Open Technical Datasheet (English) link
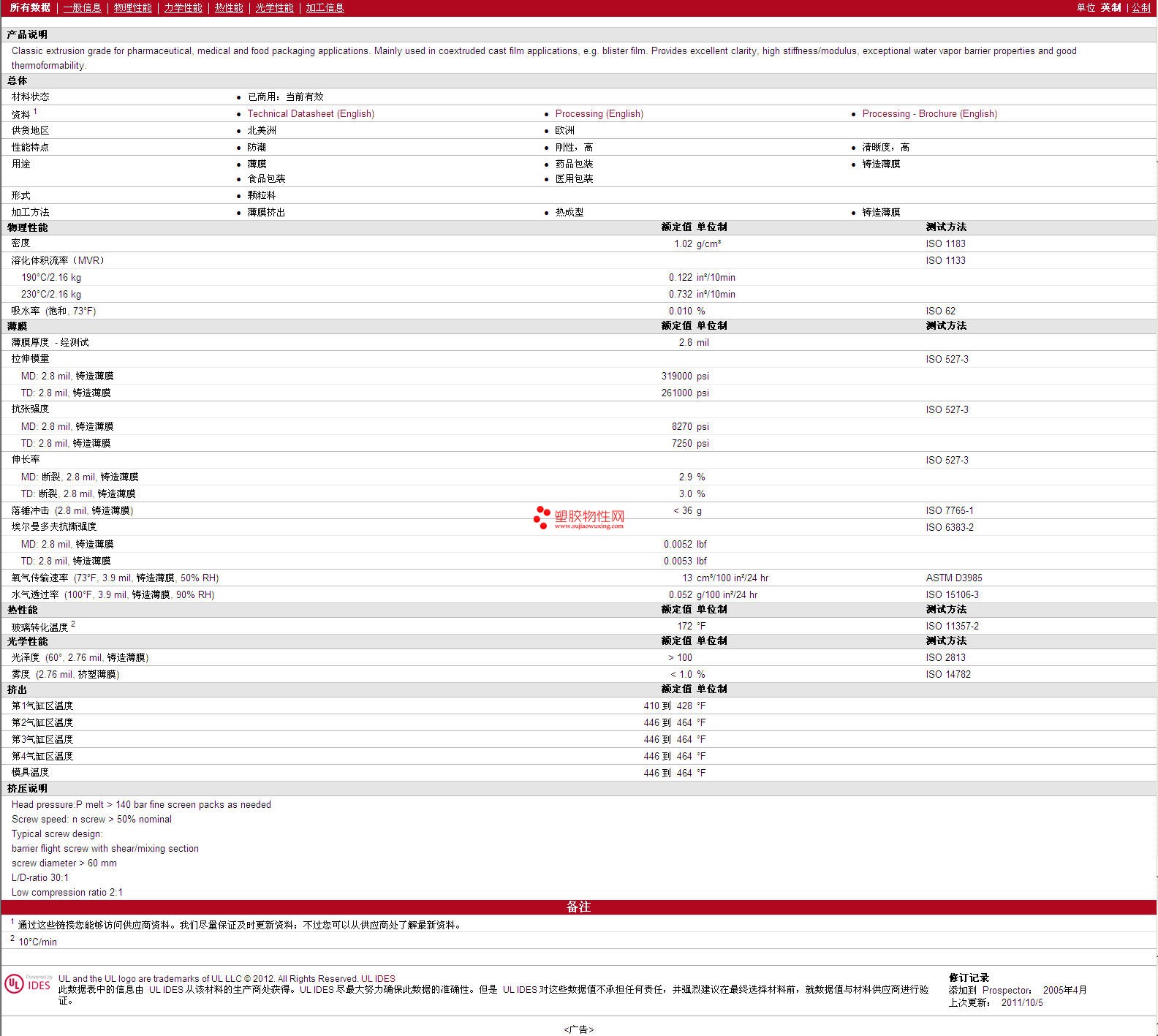This screenshot has height=1036, width=1158. coord(311,114)
